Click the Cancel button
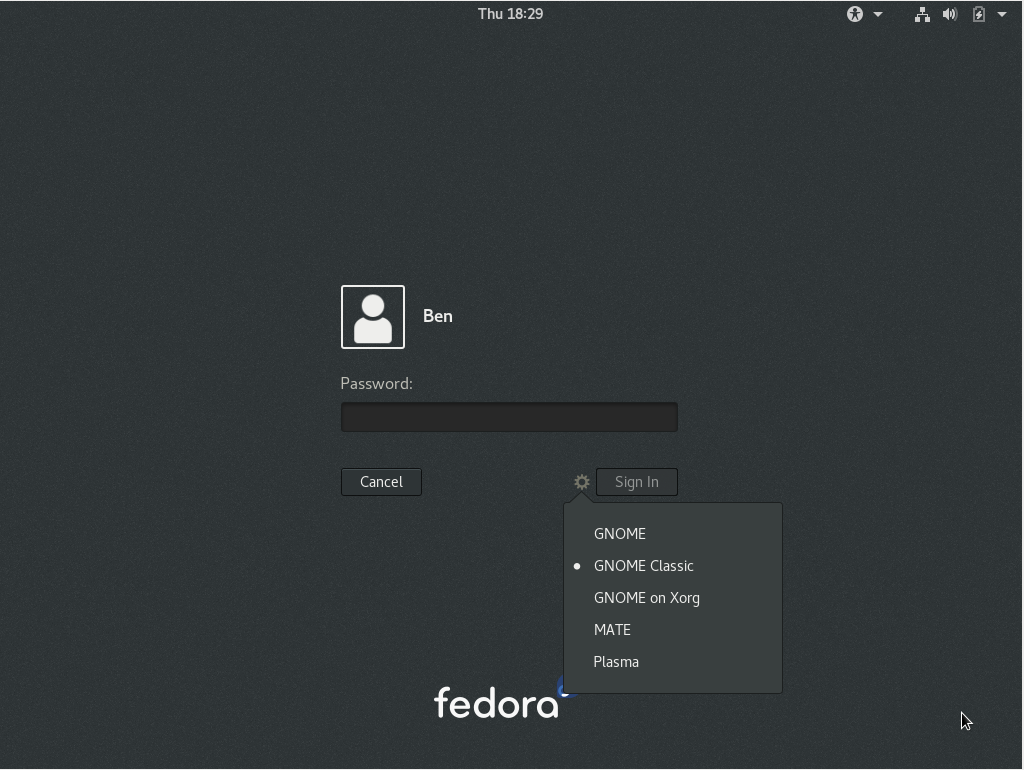The width and height of the screenshot is (1024, 770). tap(381, 482)
